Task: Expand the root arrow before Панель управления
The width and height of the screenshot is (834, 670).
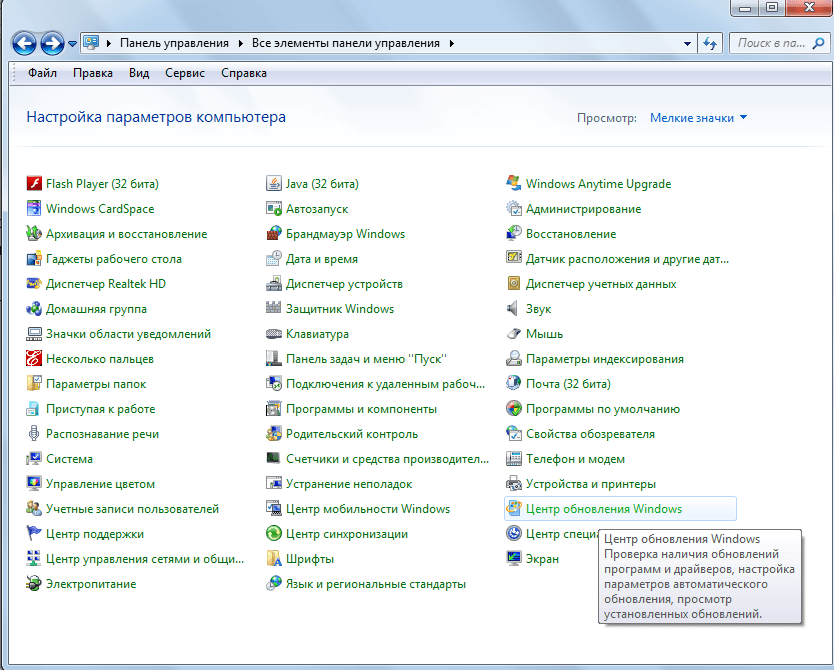Action: click(109, 44)
